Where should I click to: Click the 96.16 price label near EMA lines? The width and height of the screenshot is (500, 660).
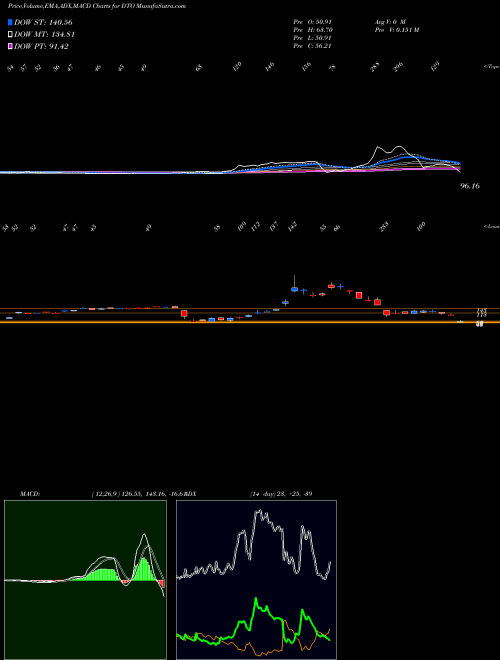(470, 186)
